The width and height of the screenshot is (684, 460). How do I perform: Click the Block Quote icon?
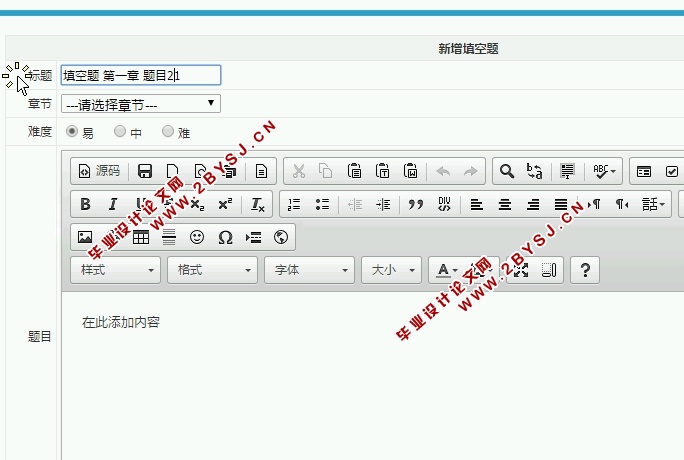tap(416, 204)
